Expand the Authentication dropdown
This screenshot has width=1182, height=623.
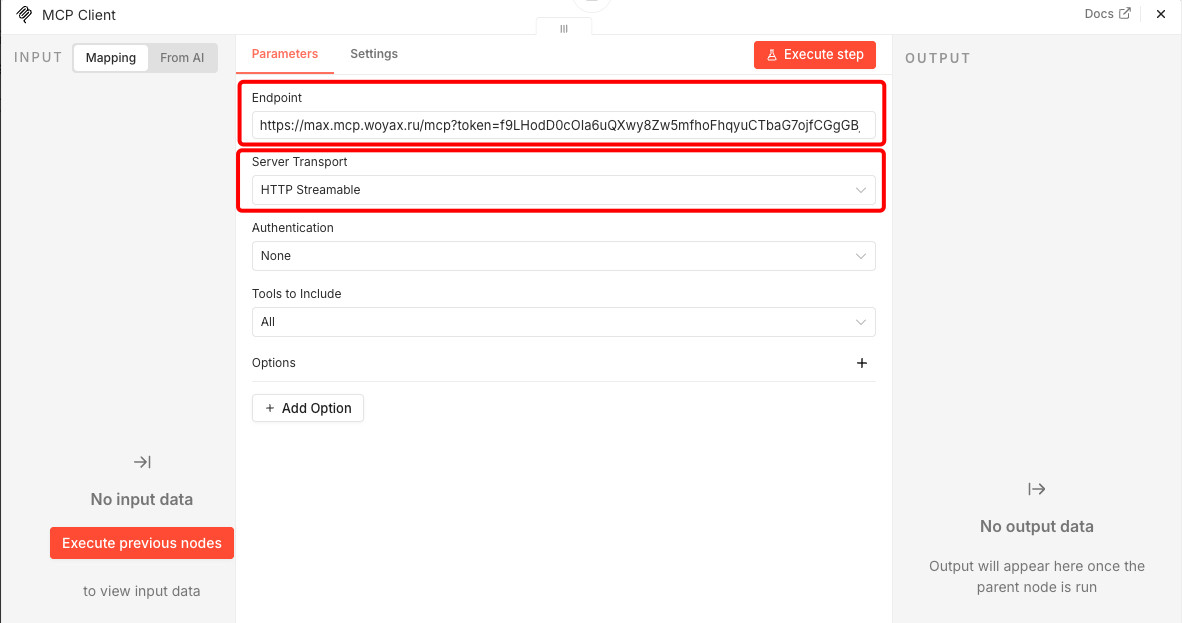point(563,256)
